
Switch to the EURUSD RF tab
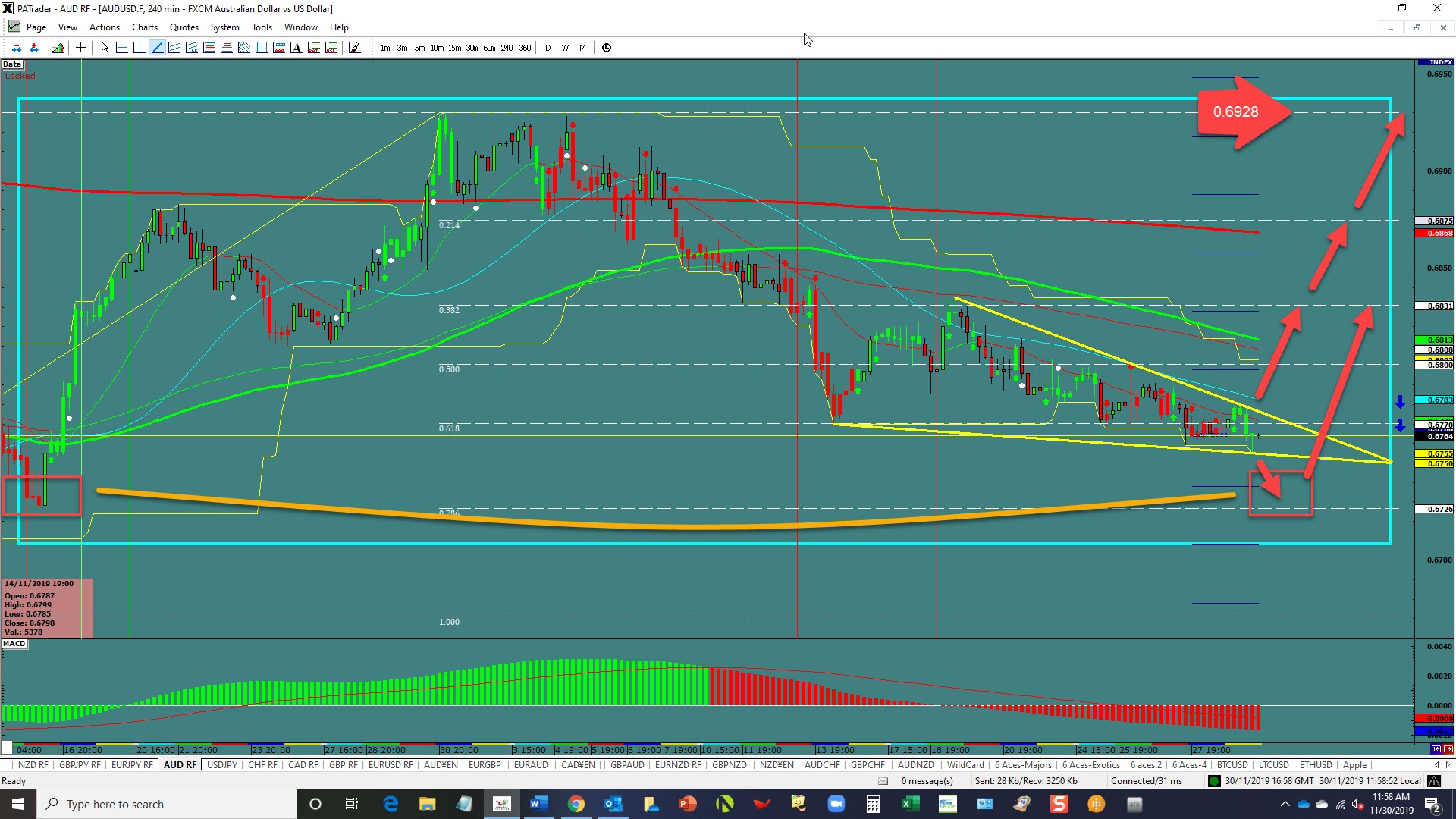coord(391,765)
